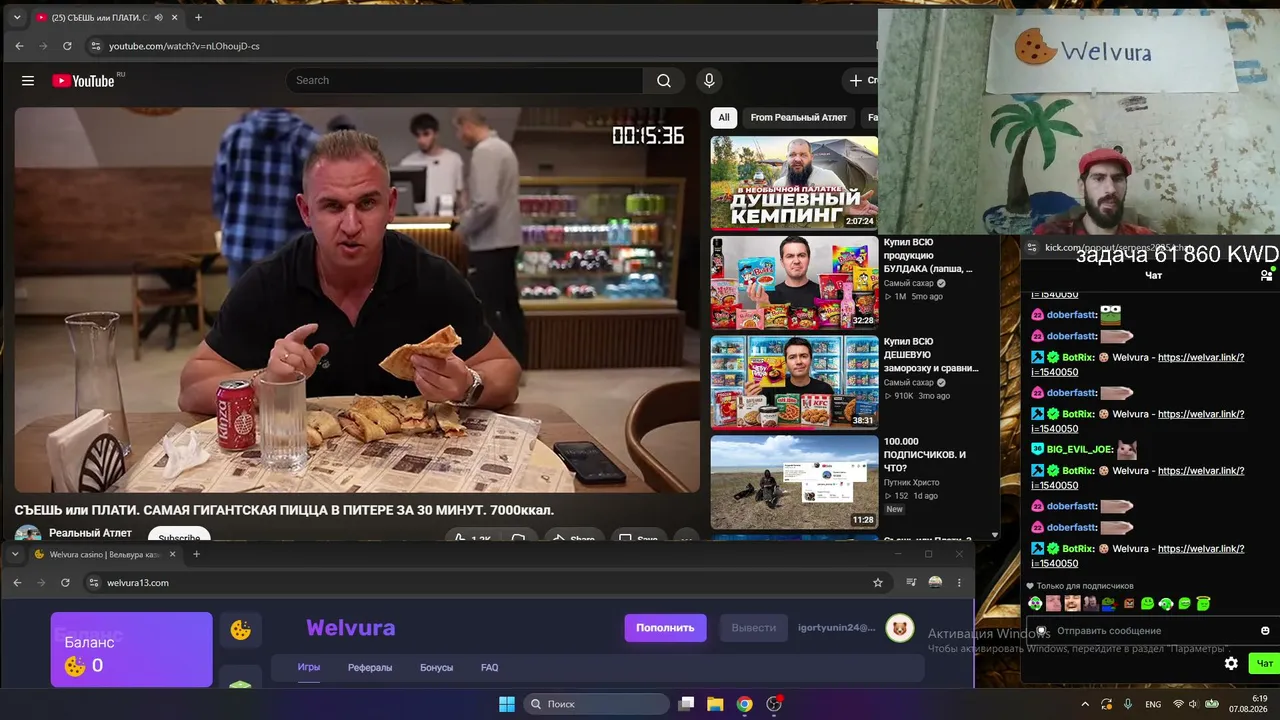This screenshot has height=720, width=1280.
Task: Open the YouTube guide hamburger menu
Action: click(28, 81)
